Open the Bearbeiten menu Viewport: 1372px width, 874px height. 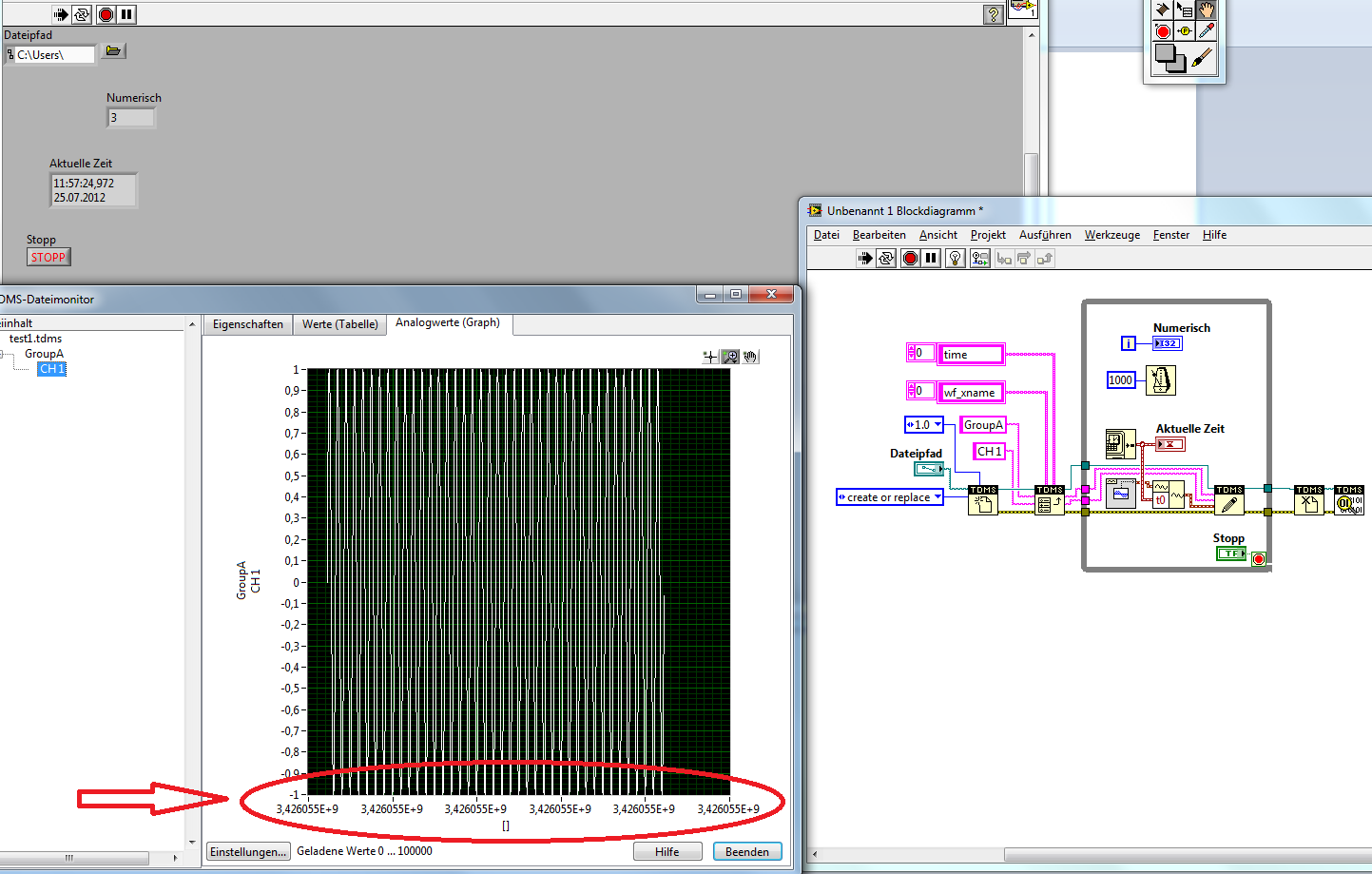(x=879, y=235)
